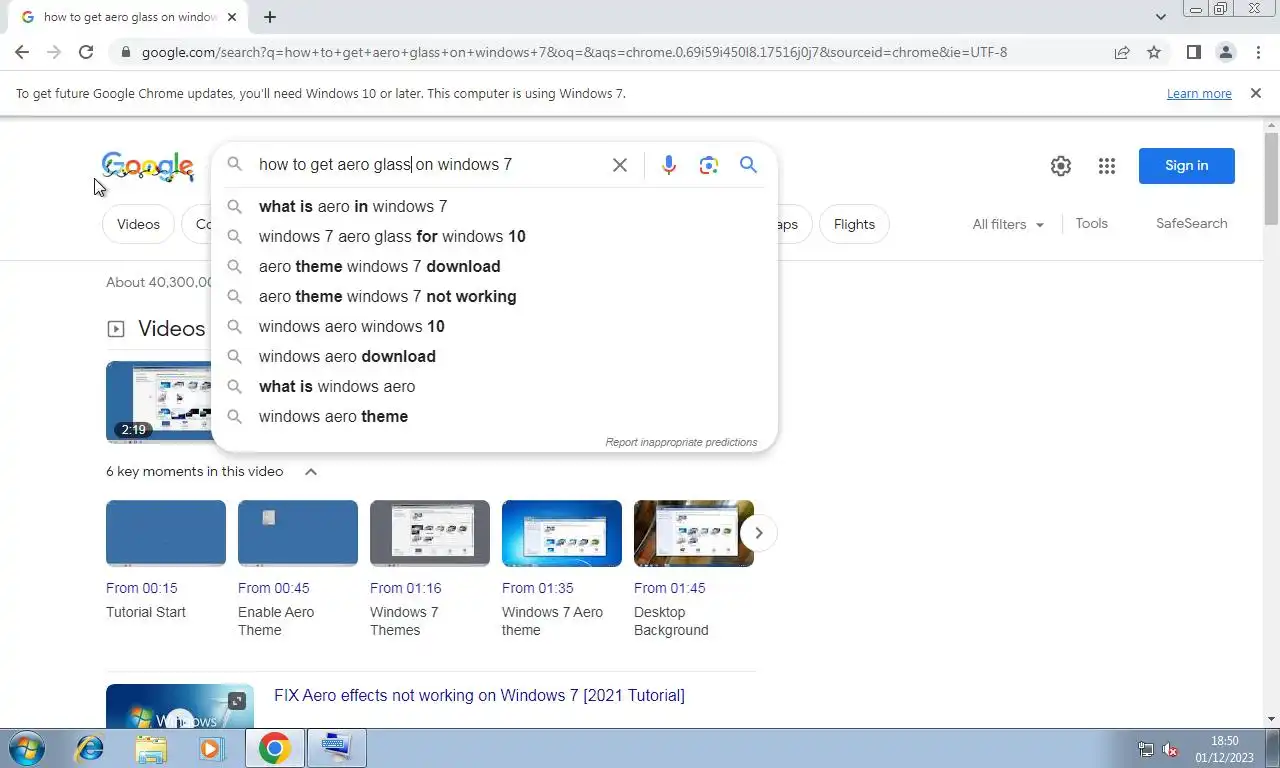Submit search with blue magnifier icon

tap(748, 165)
